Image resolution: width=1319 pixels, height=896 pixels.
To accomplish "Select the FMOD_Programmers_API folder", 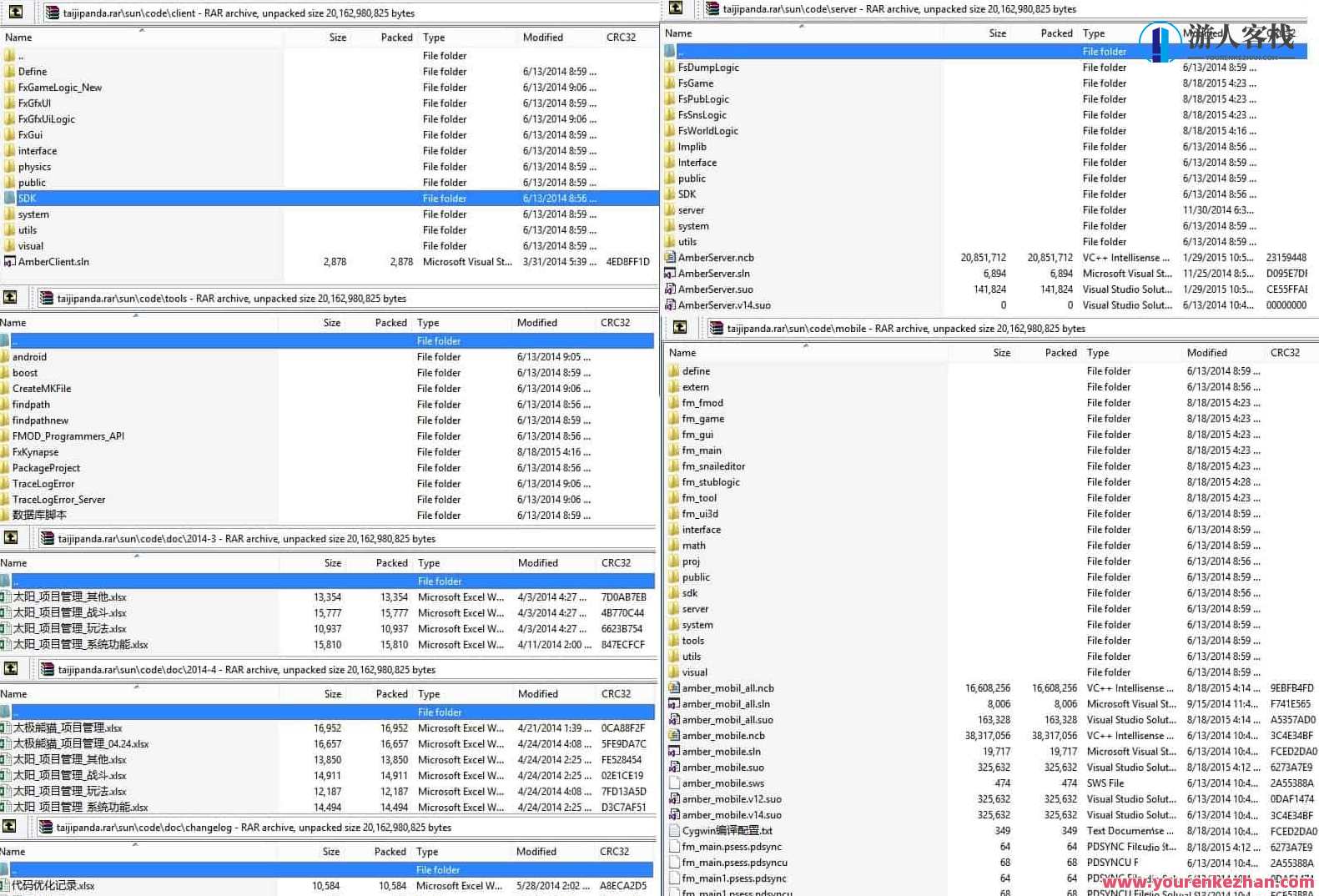I will coord(68,436).
